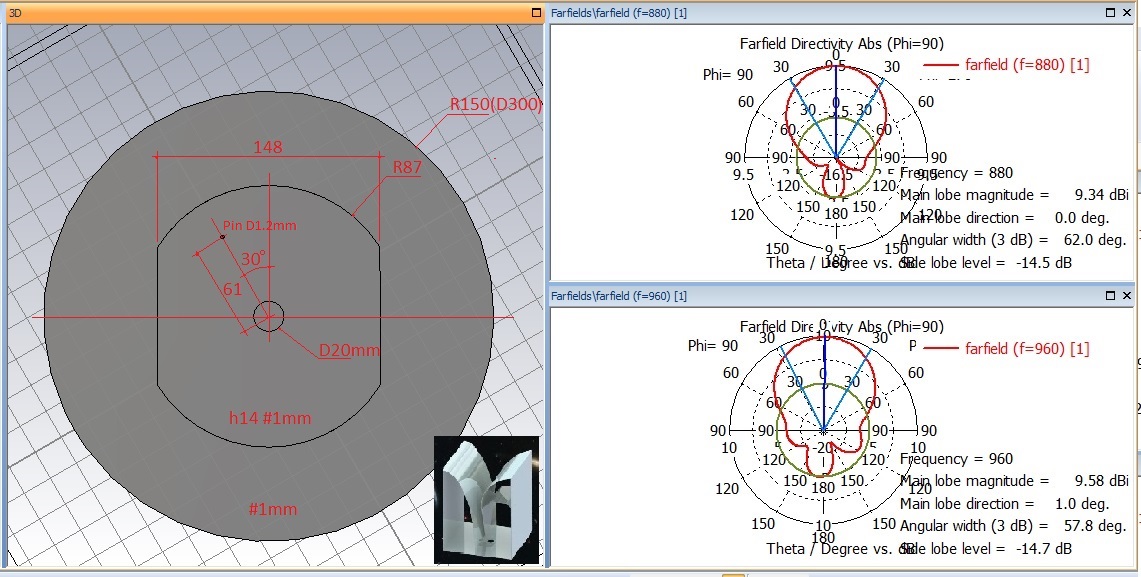The width and height of the screenshot is (1141, 577).
Task: Select the farfield (f=880) title bar
Action: [x=800, y=13]
